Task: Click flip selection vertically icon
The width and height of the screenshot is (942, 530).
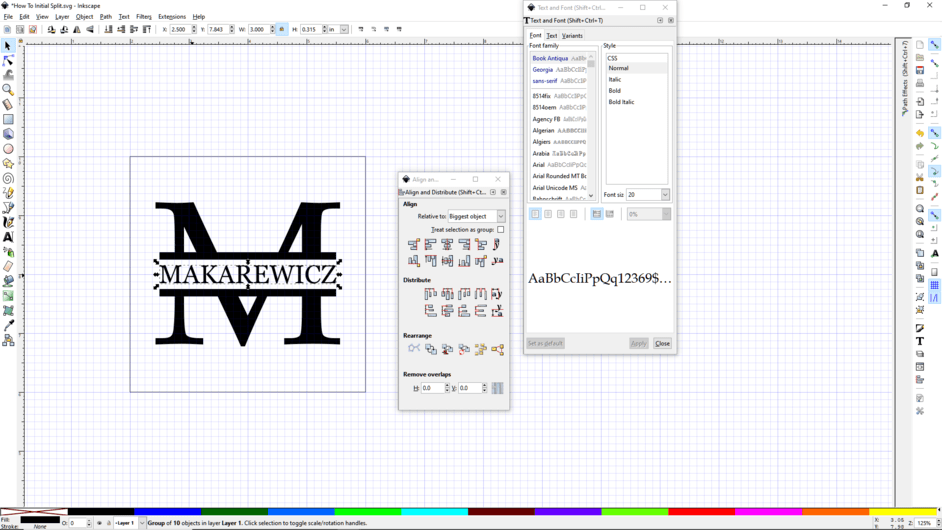Action: 90,29
